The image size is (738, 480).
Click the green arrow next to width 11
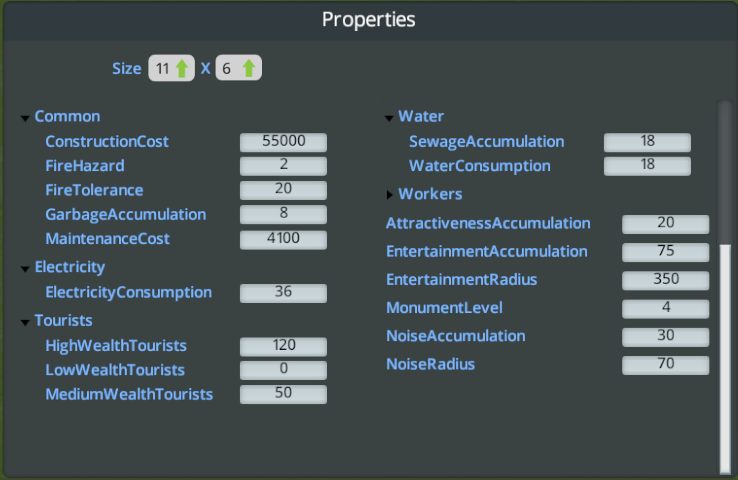pos(182,69)
